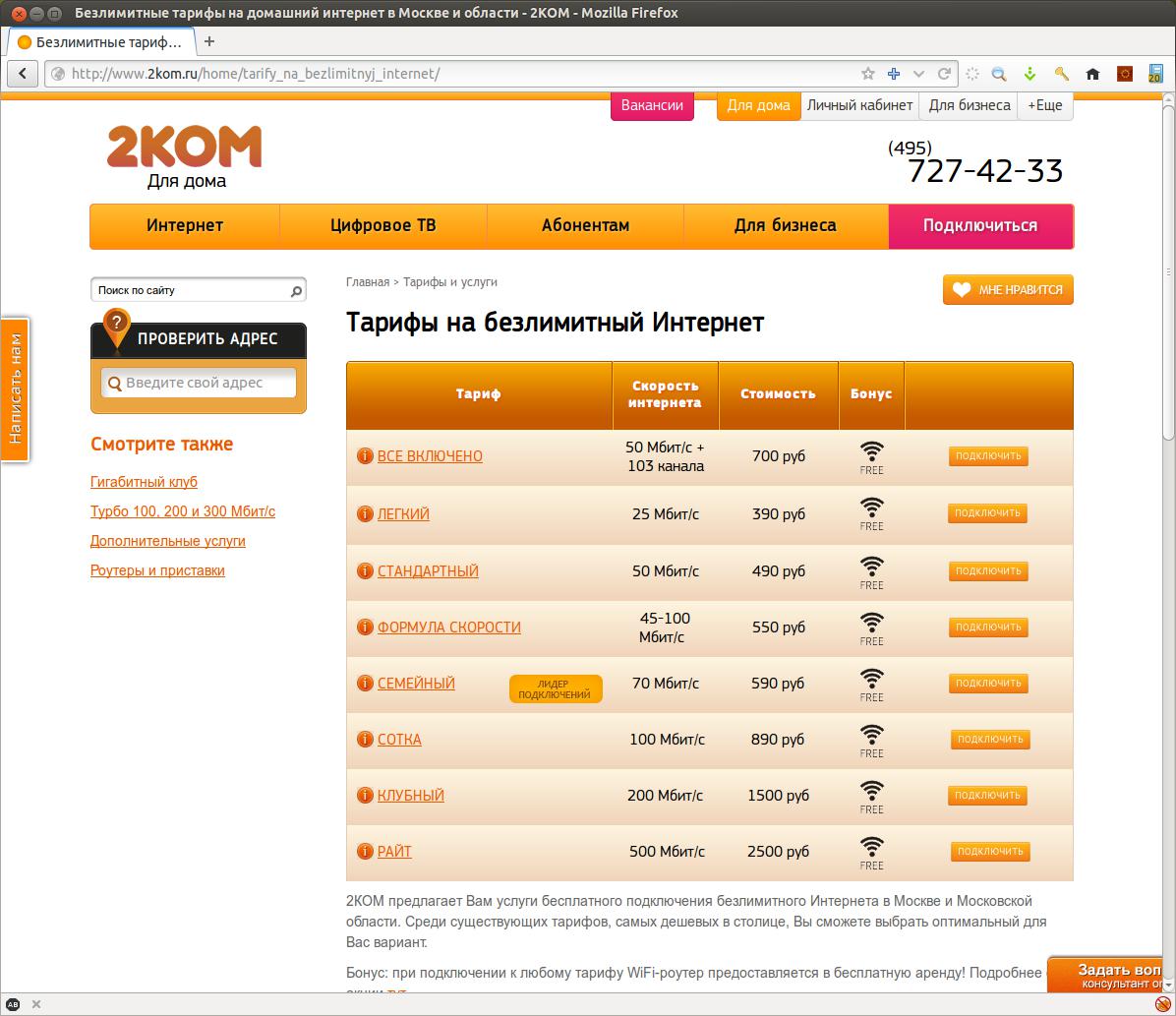Click the page vertical scrollbar thumb
1176x1016 pixels.
point(1168,273)
